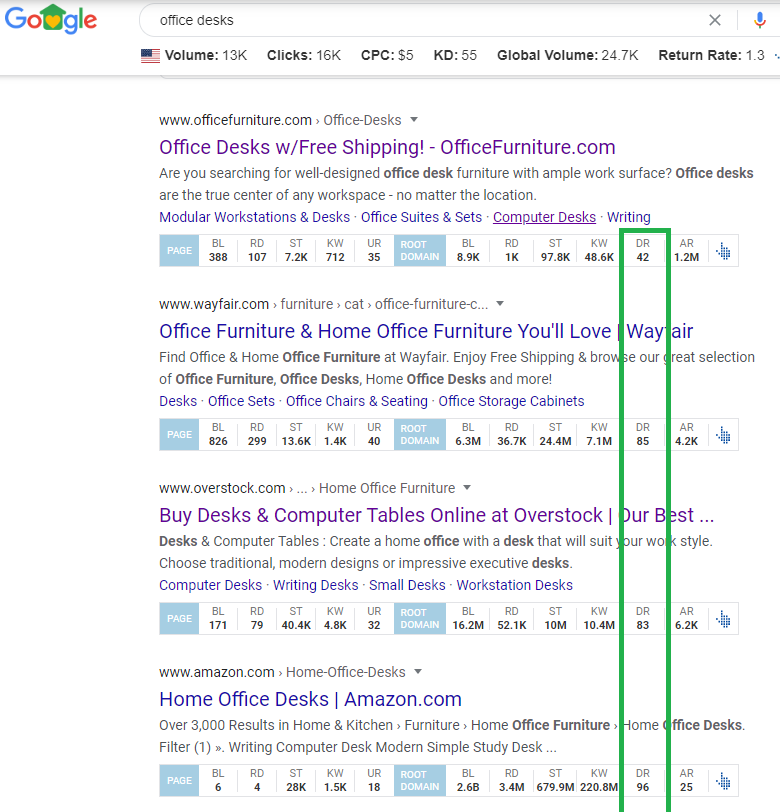Open Office Desks w/Free Shipping result title
Screen dimensions: 780x812
(387, 147)
